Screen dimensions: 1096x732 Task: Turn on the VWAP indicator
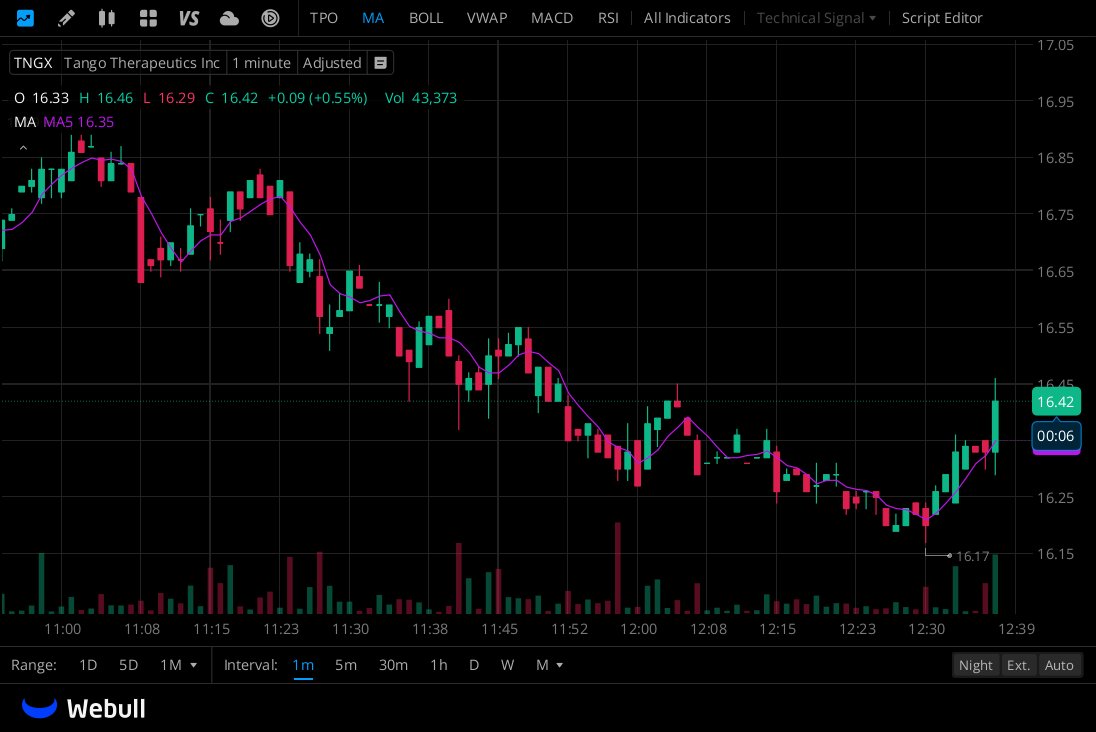[486, 18]
